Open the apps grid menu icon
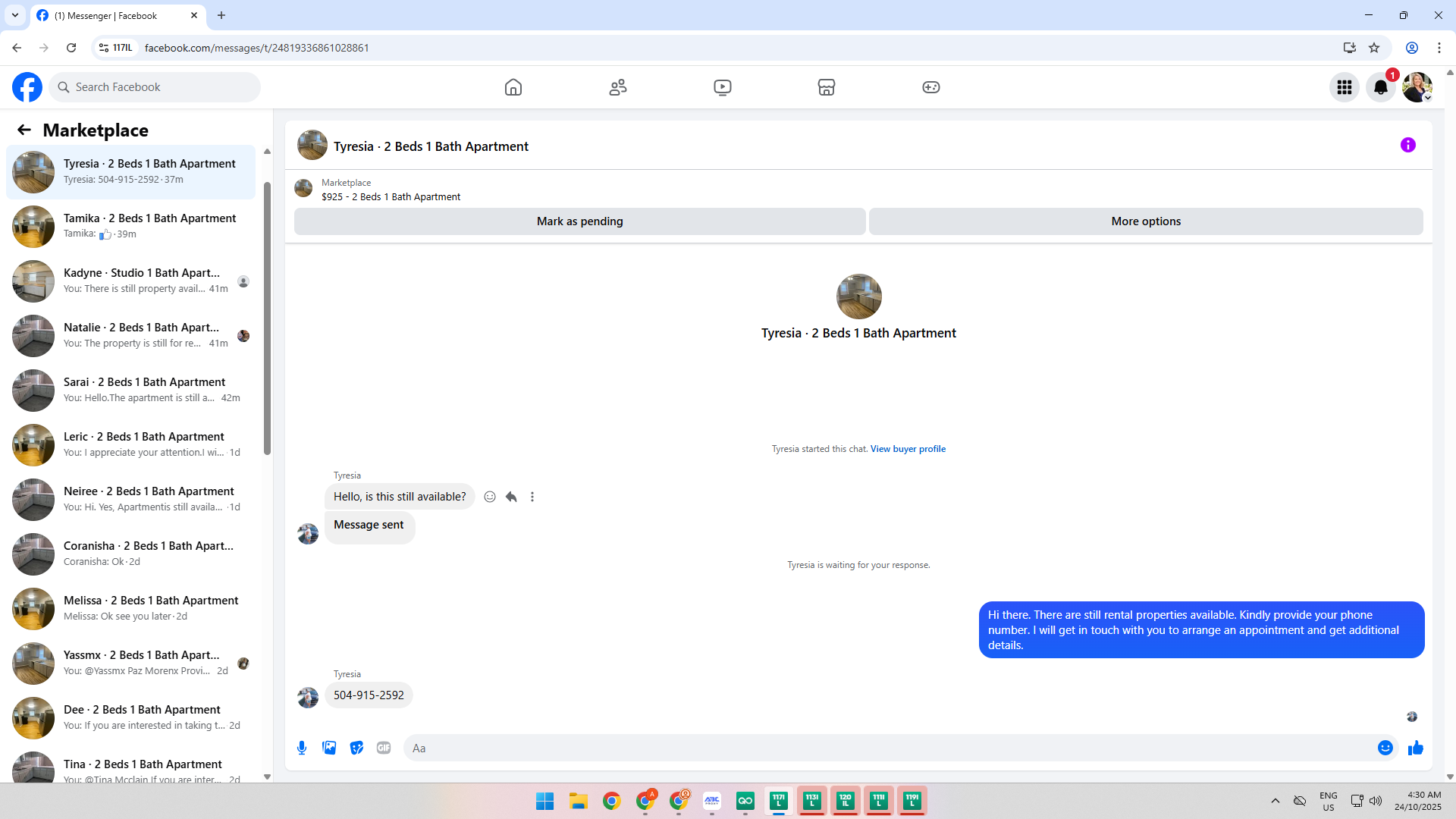The height and width of the screenshot is (819, 1456). click(1345, 87)
